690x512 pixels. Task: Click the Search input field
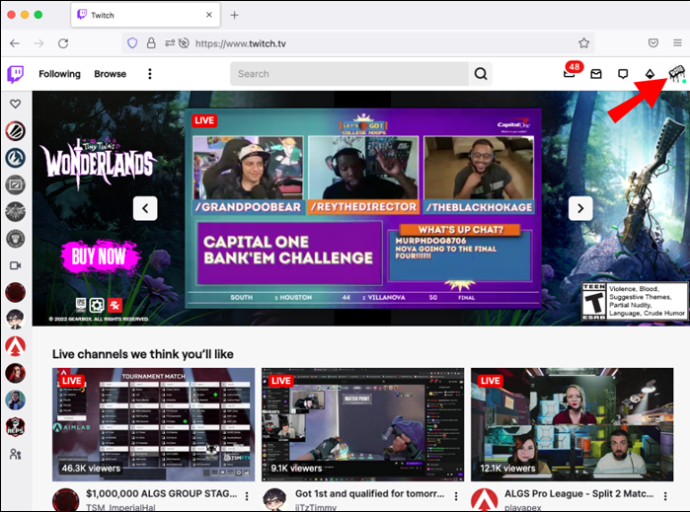pyautogui.click(x=349, y=74)
